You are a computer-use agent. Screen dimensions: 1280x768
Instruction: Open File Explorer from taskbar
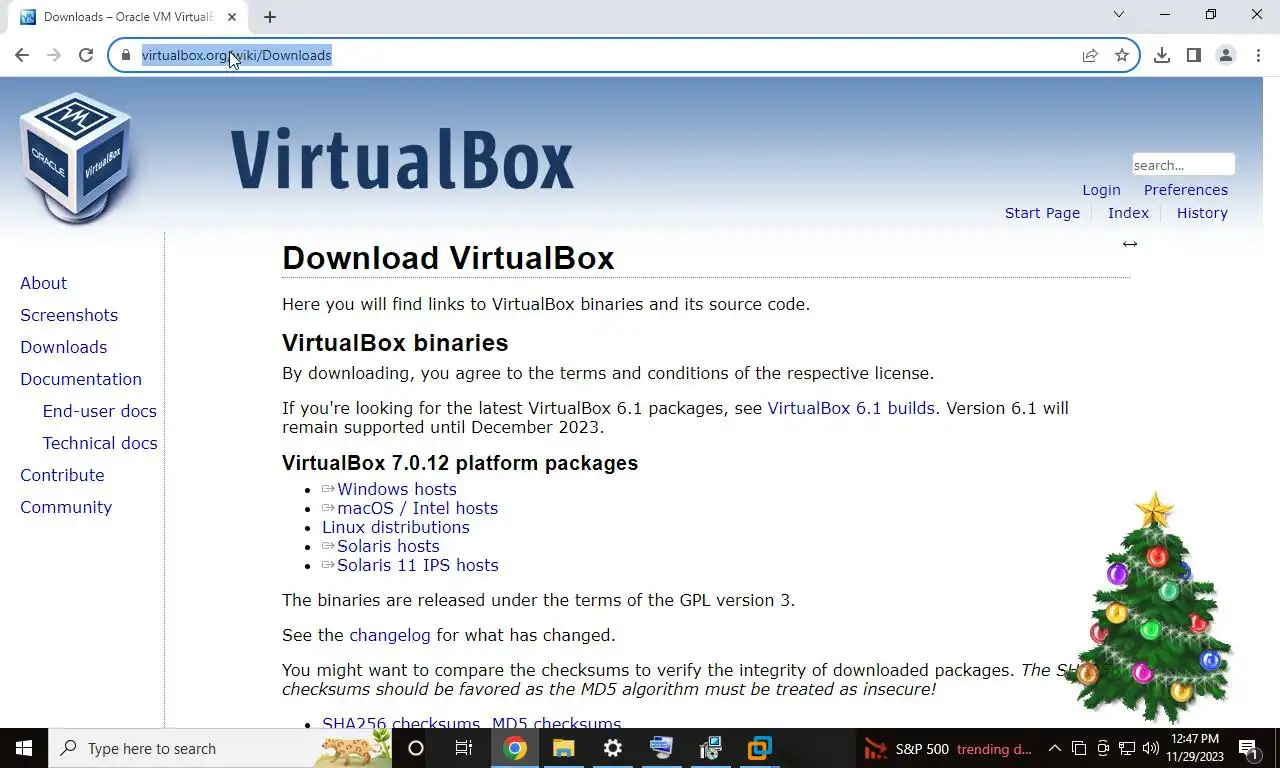click(564, 748)
